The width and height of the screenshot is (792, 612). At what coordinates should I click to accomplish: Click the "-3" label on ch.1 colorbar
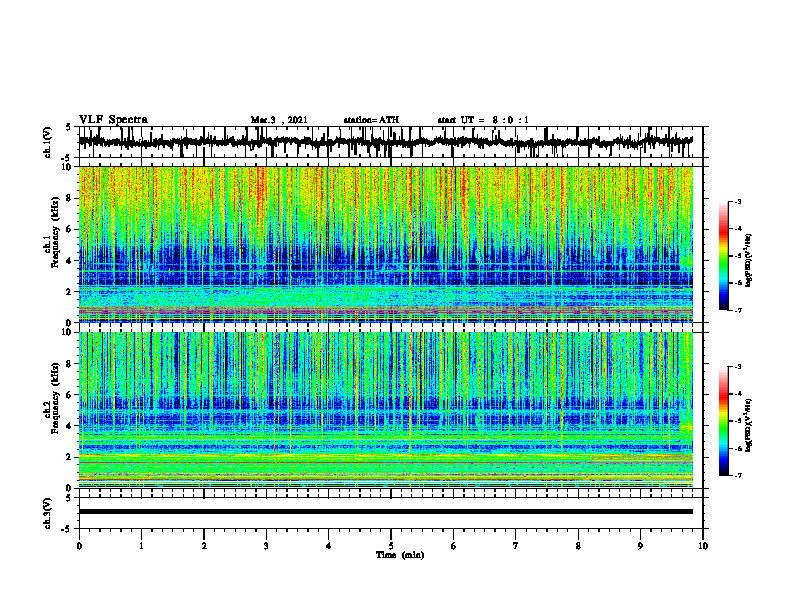point(738,202)
